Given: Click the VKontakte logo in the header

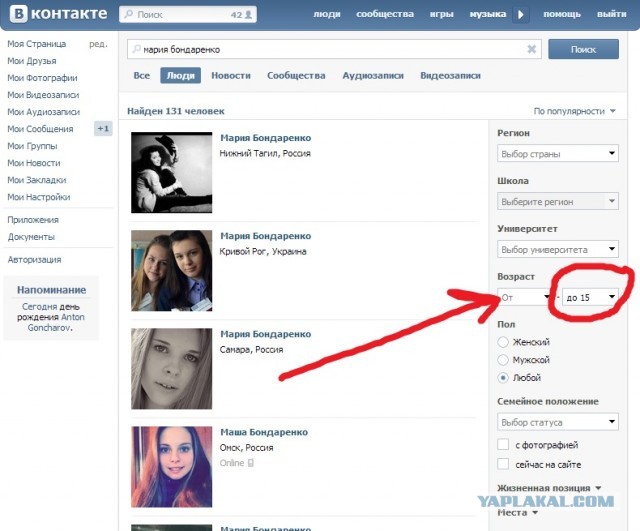Looking at the screenshot, I should (x=56, y=15).
